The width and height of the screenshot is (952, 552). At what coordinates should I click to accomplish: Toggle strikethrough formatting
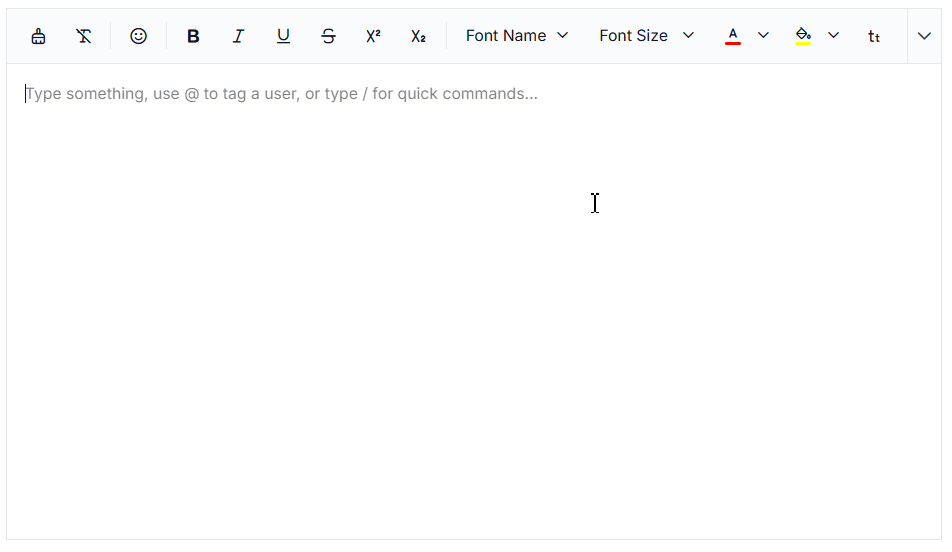[x=328, y=36]
